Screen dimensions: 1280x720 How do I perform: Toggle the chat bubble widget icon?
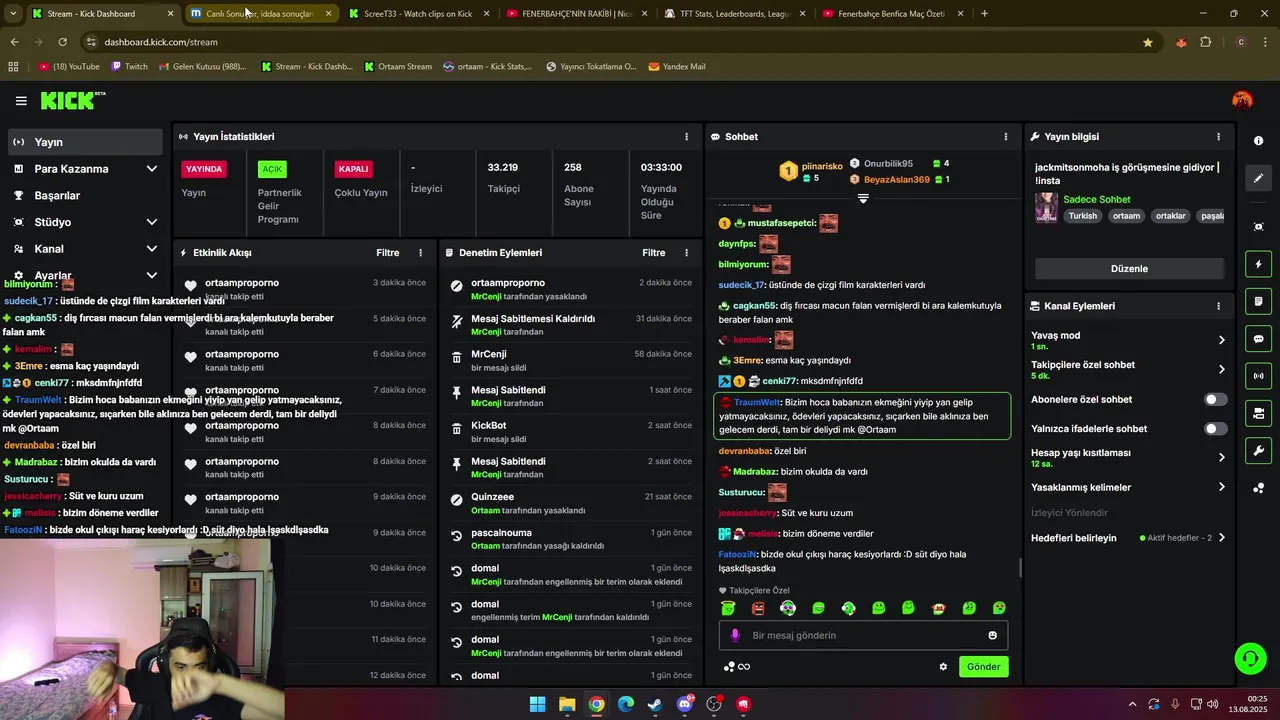click(x=1259, y=339)
